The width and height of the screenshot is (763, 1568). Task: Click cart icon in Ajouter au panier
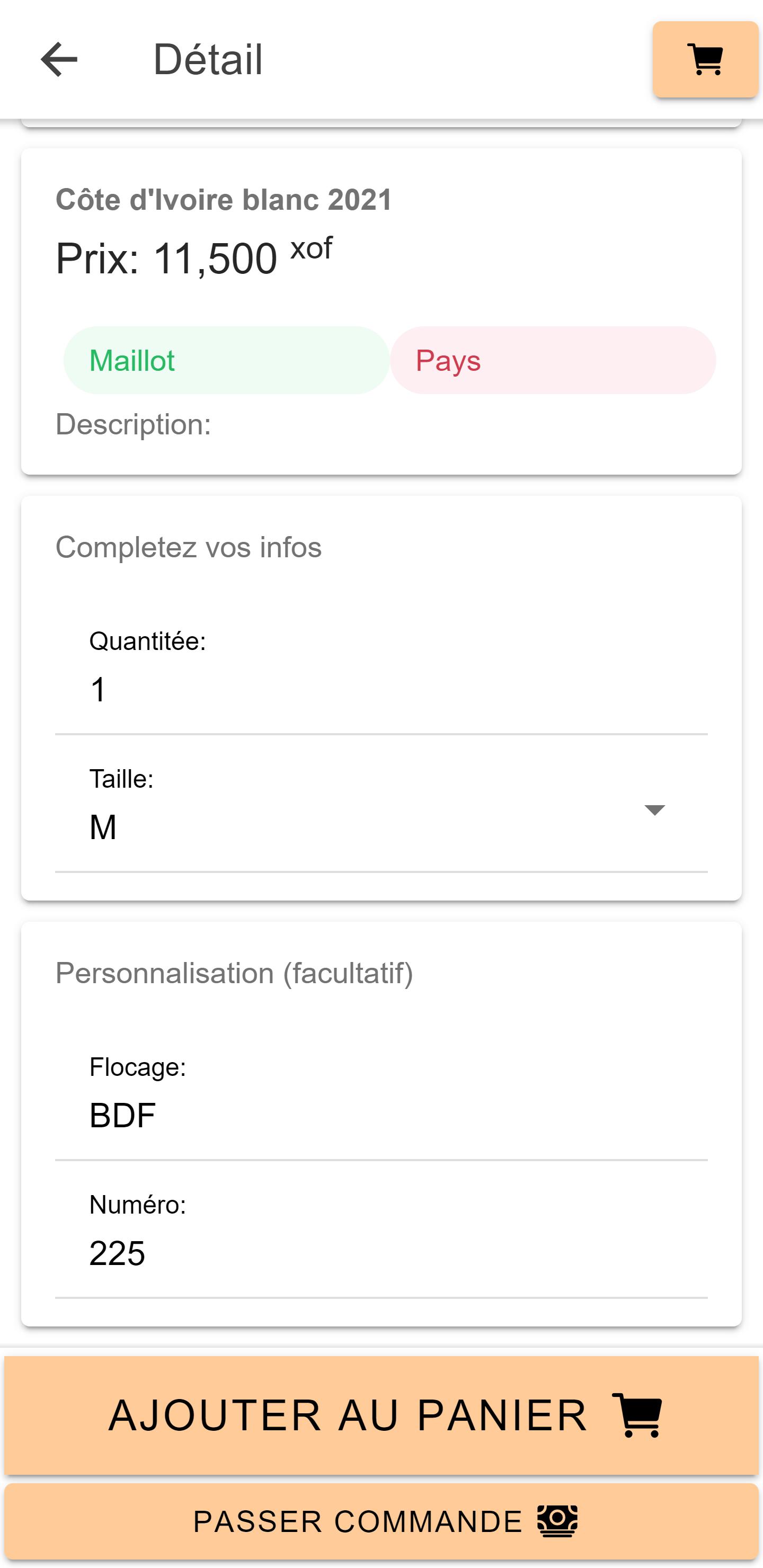pyautogui.click(x=637, y=1414)
